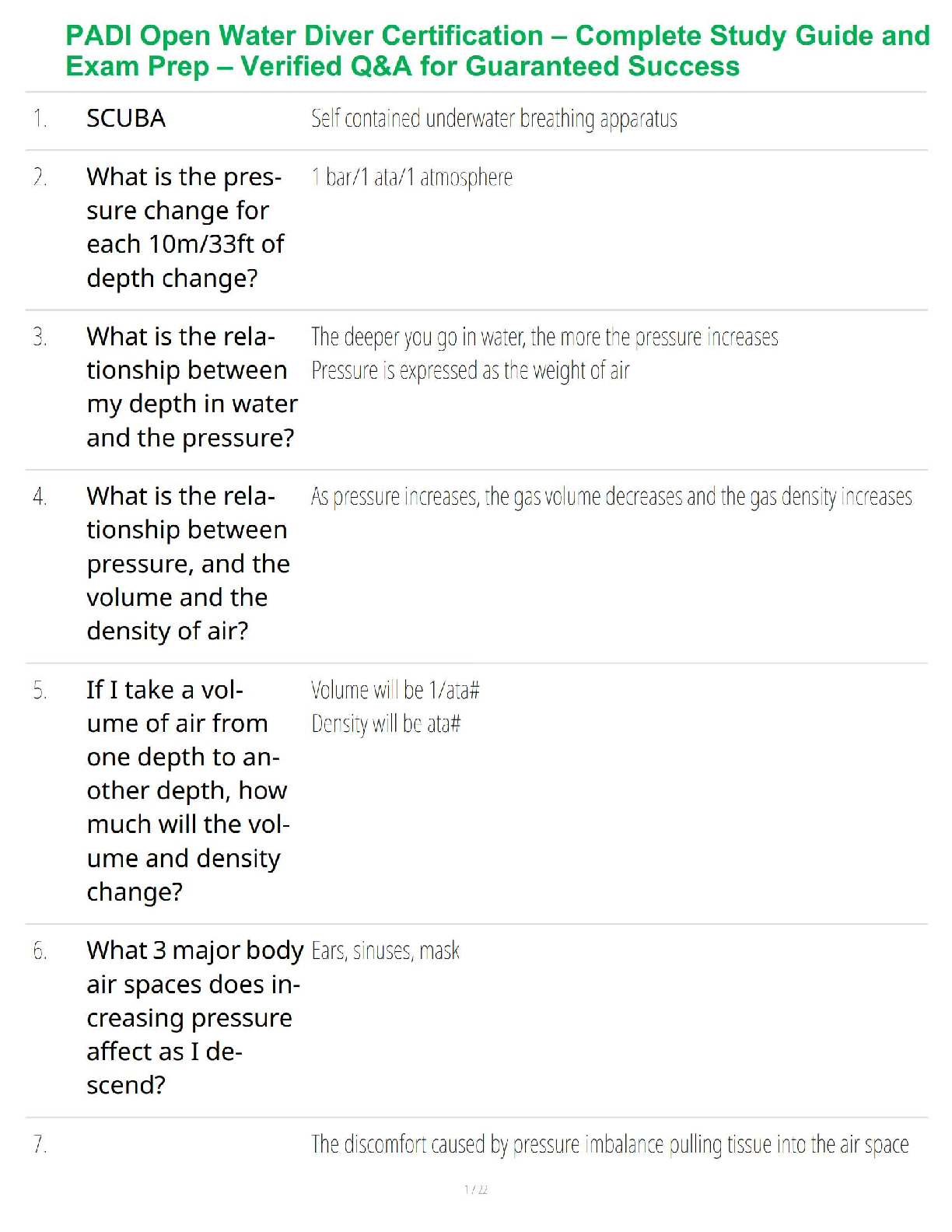Click the answer about discomfort caused by pressure imbalance
The height and width of the screenshot is (1232, 952).
610,1144
